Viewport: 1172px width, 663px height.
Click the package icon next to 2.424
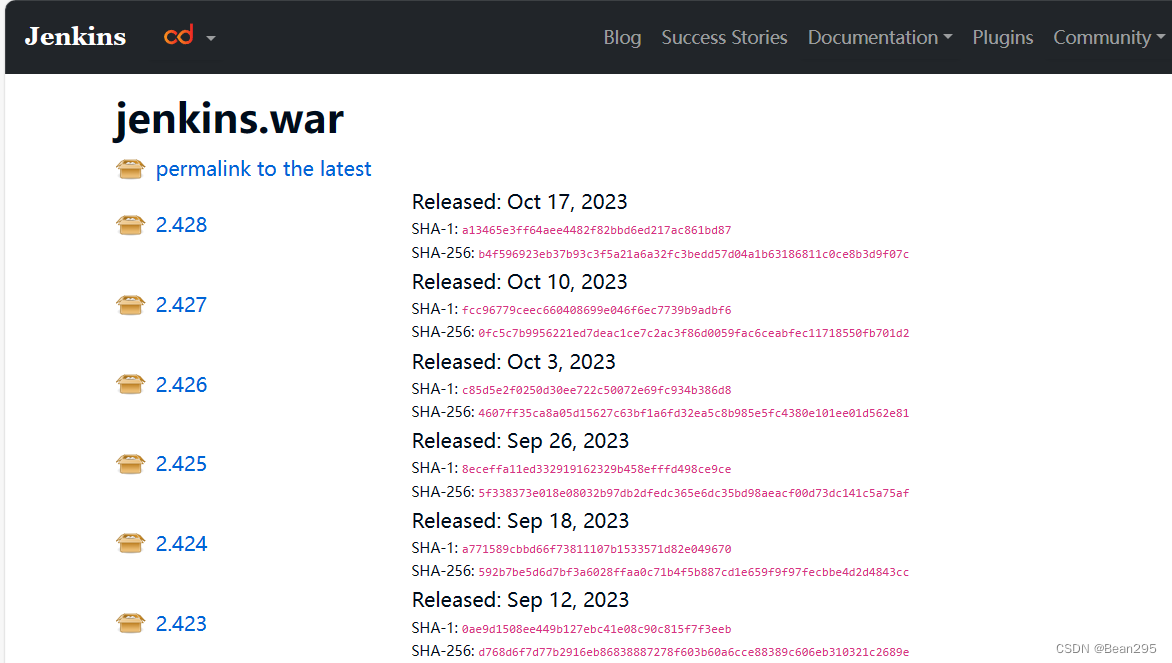[130, 543]
